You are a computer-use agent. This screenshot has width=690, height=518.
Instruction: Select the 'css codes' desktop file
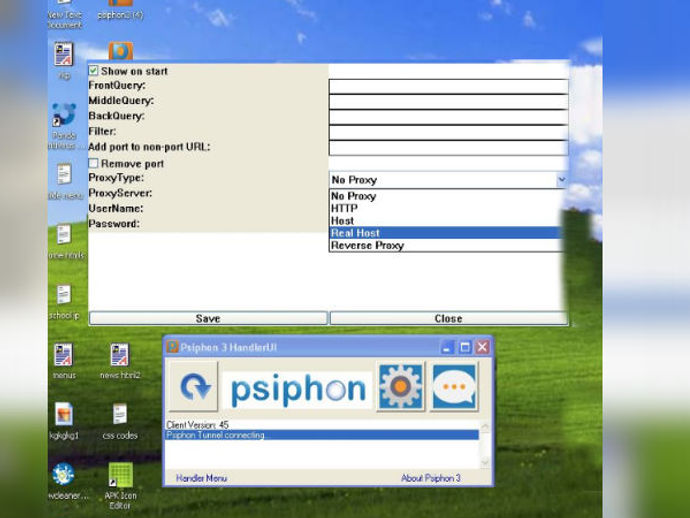click(x=120, y=421)
